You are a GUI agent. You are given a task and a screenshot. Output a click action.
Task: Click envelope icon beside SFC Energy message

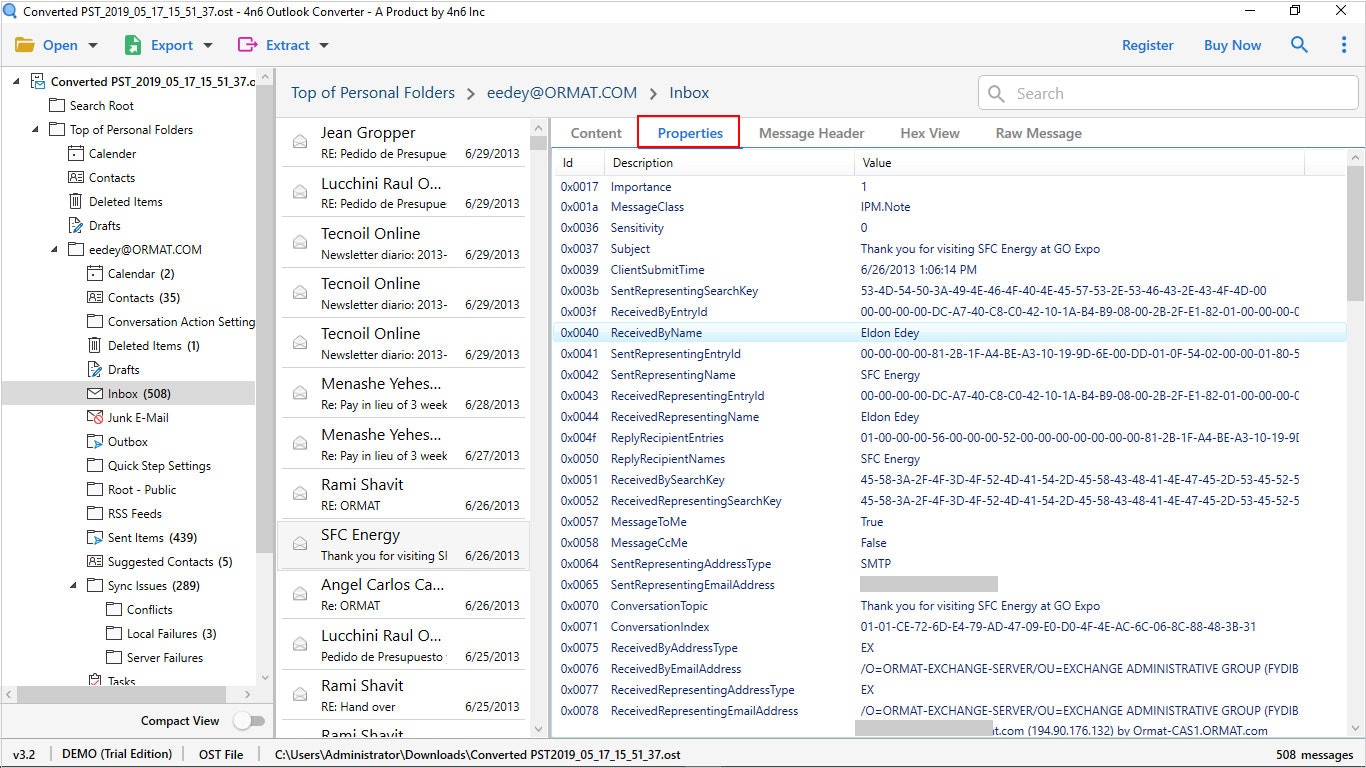pos(299,544)
